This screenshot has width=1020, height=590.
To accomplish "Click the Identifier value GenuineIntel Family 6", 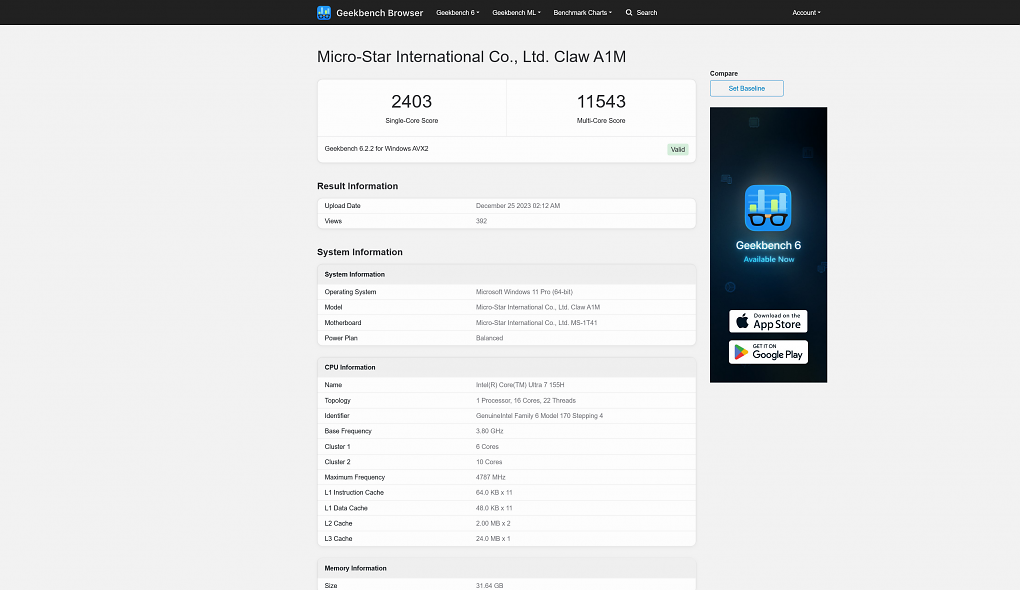I will click(539, 416).
